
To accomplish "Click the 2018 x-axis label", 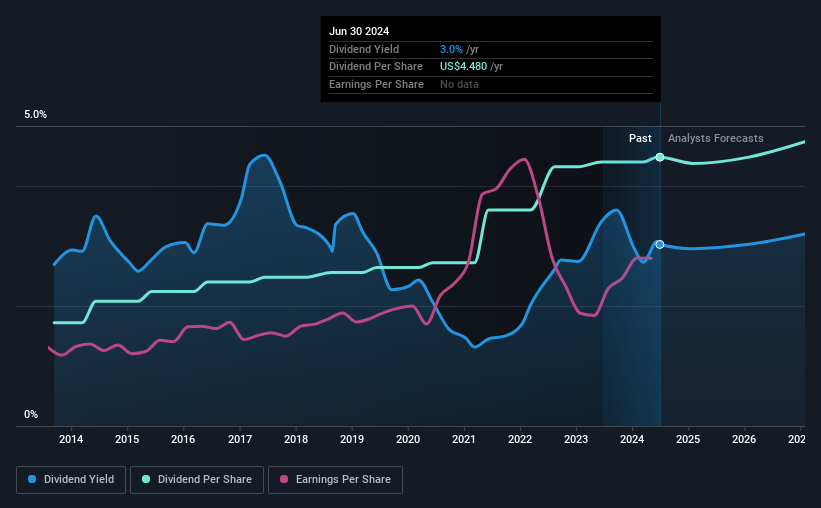I will click(x=296, y=439).
